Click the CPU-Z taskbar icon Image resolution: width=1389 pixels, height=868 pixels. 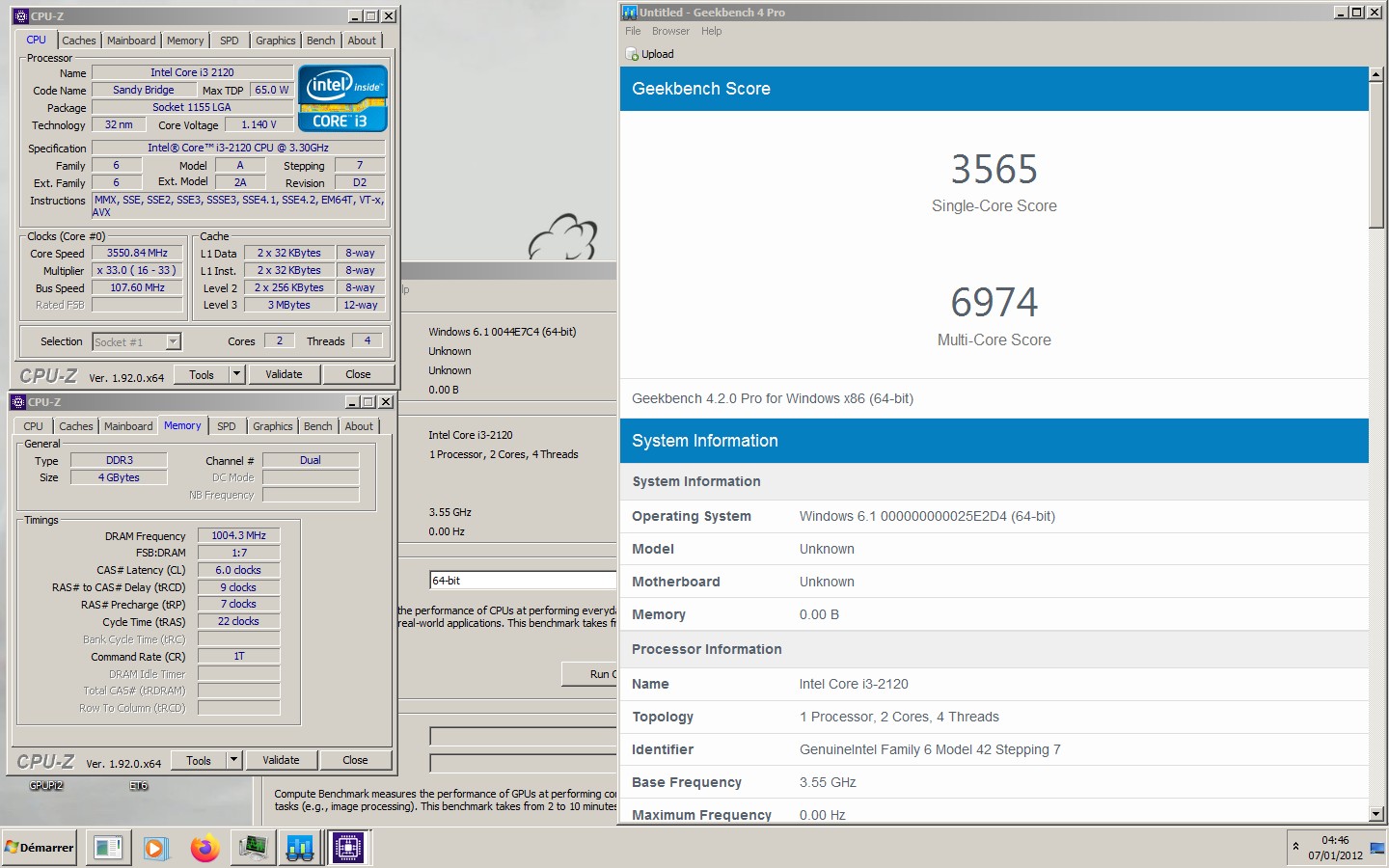coord(348,848)
